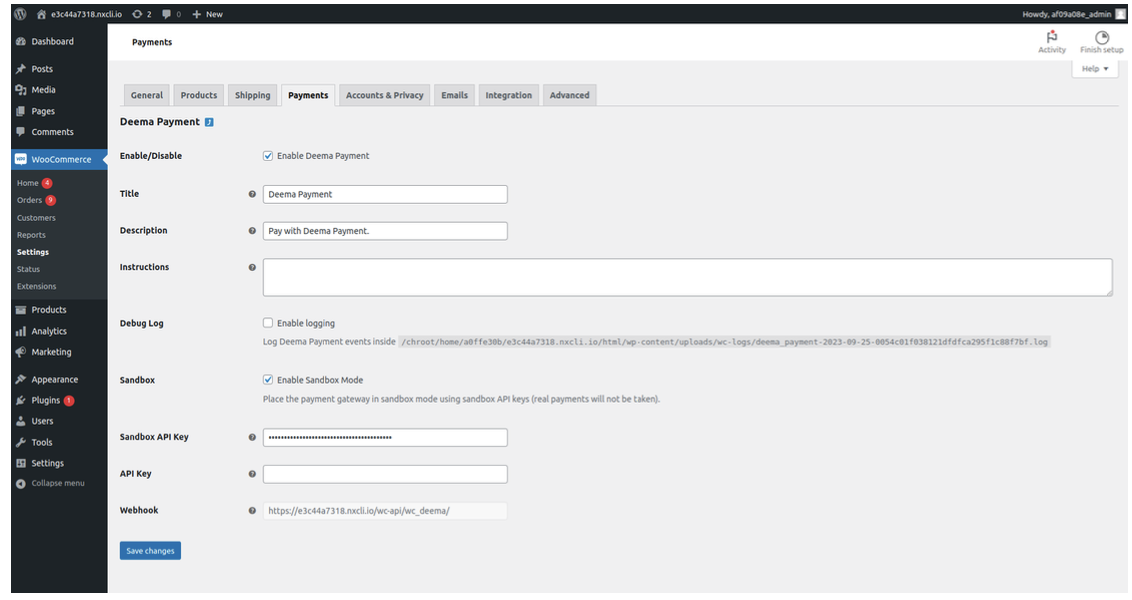Click the Appearance brush icon

coord(21,379)
